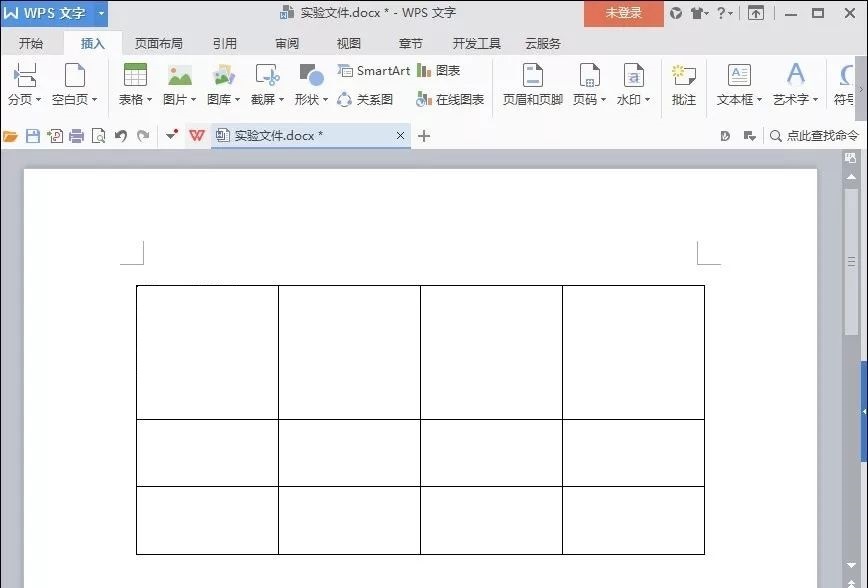Click the 截屏 screenshot icon
This screenshot has width=868, height=588.
(x=267, y=75)
